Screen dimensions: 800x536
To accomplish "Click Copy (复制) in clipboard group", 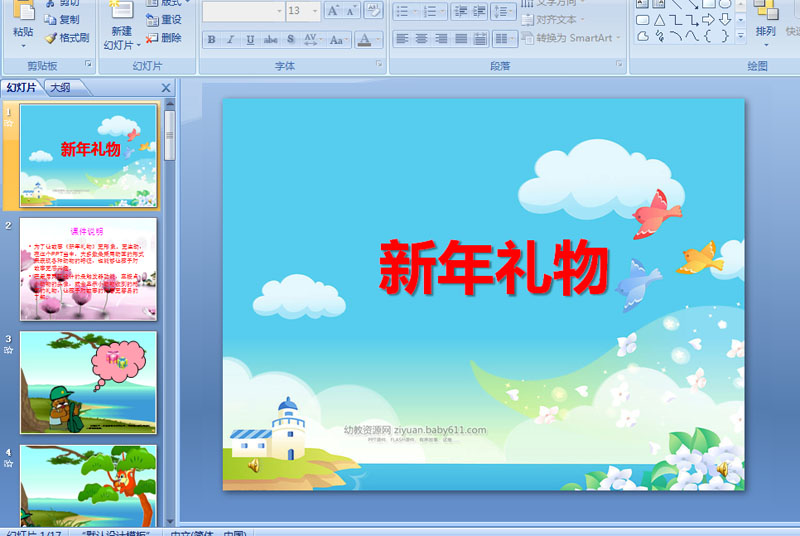I will click(62, 20).
